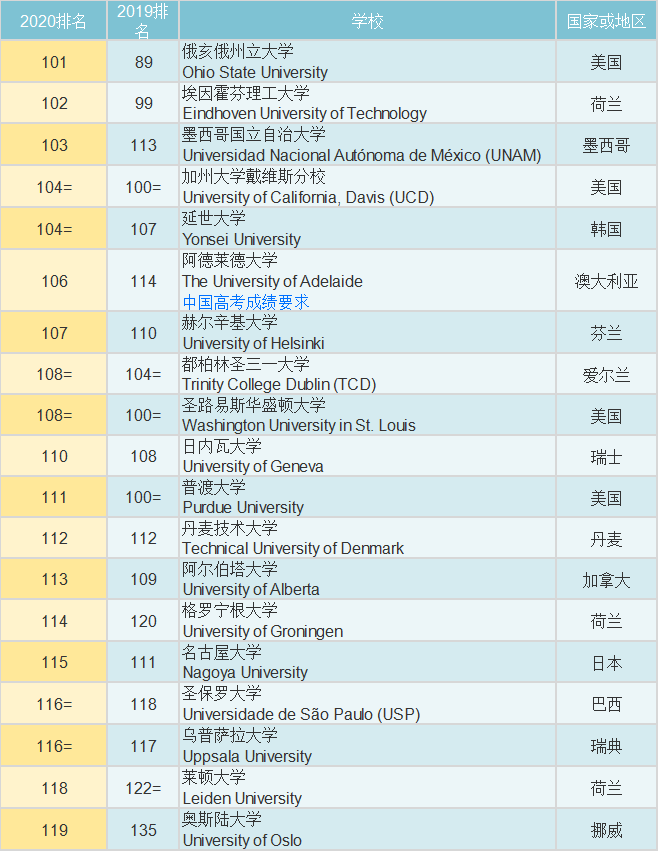Click 2019 rank 120 for Groningen
Viewport: 658px width, 851px height.
point(143,621)
